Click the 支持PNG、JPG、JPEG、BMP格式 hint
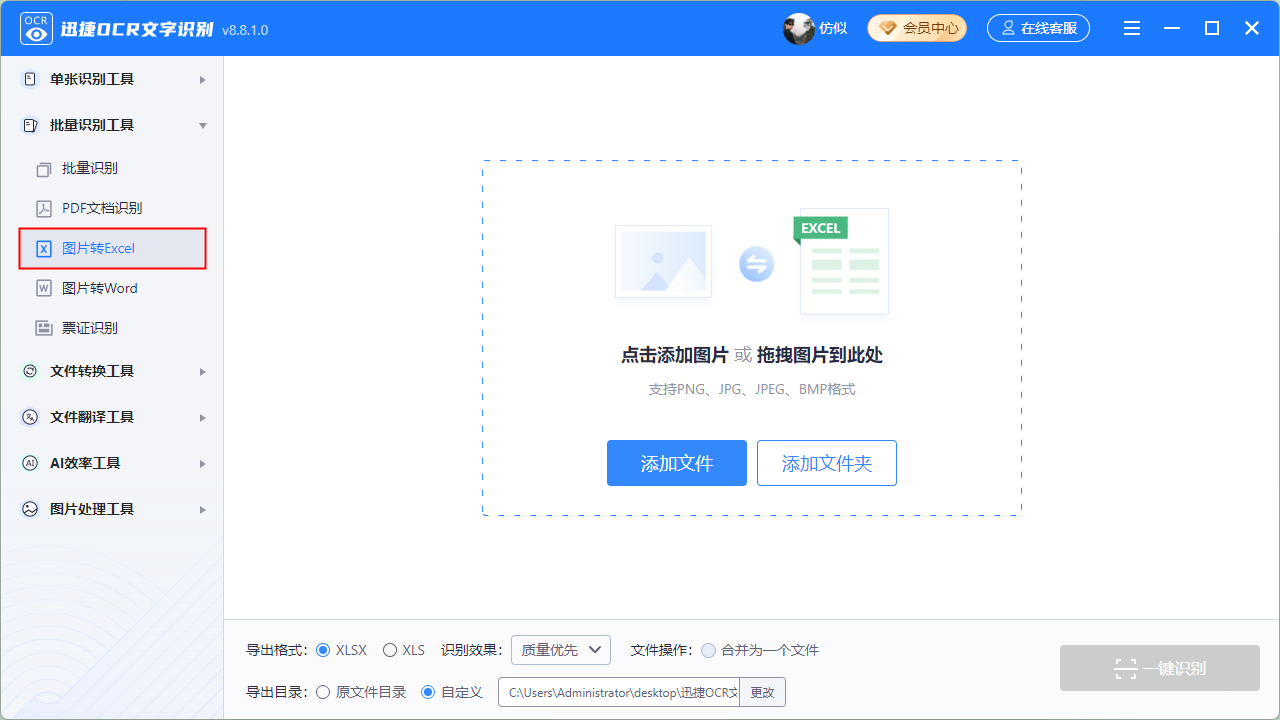Screen dimensions: 1280x720 (752, 389)
